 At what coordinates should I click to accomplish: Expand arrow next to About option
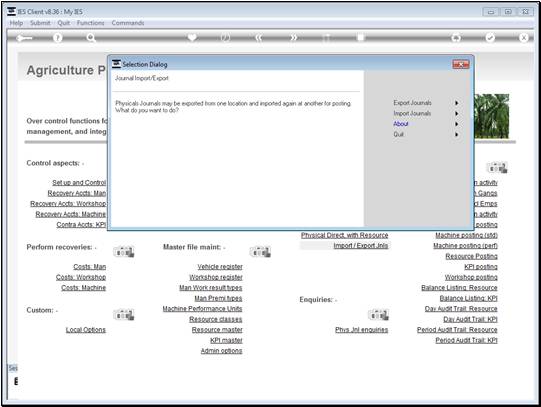pos(456,124)
